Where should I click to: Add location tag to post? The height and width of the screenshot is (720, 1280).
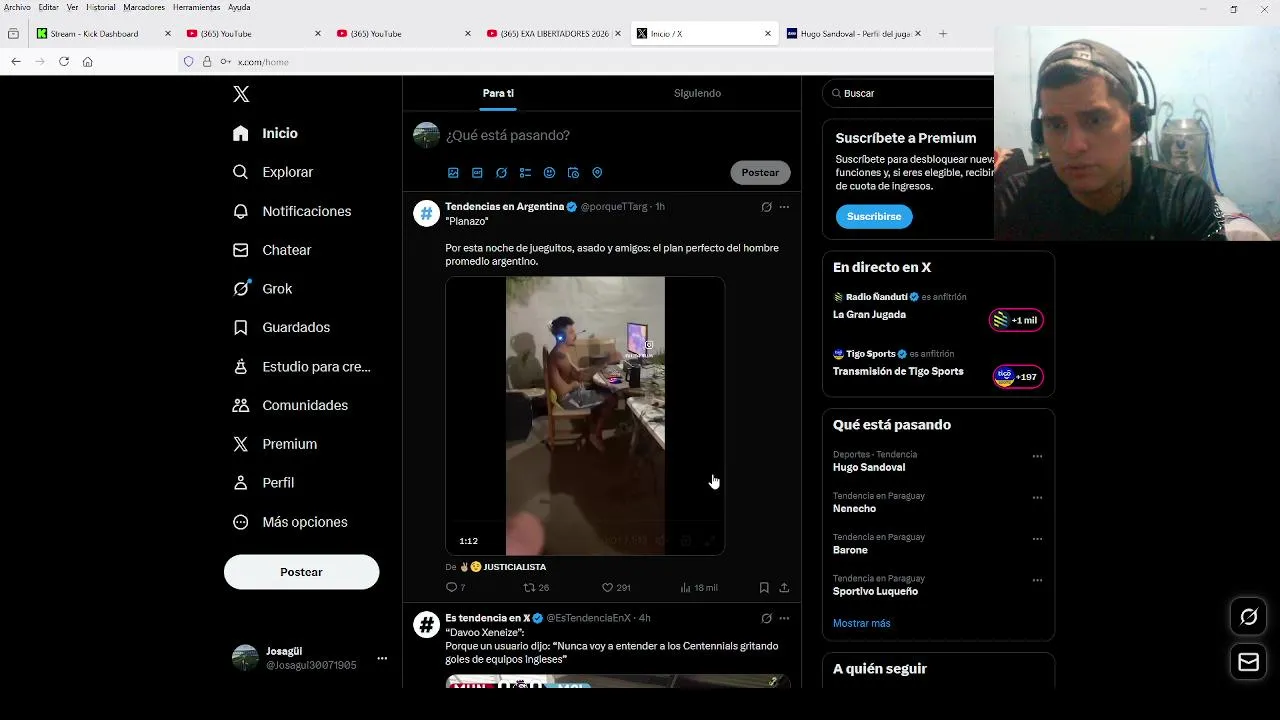tap(597, 173)
